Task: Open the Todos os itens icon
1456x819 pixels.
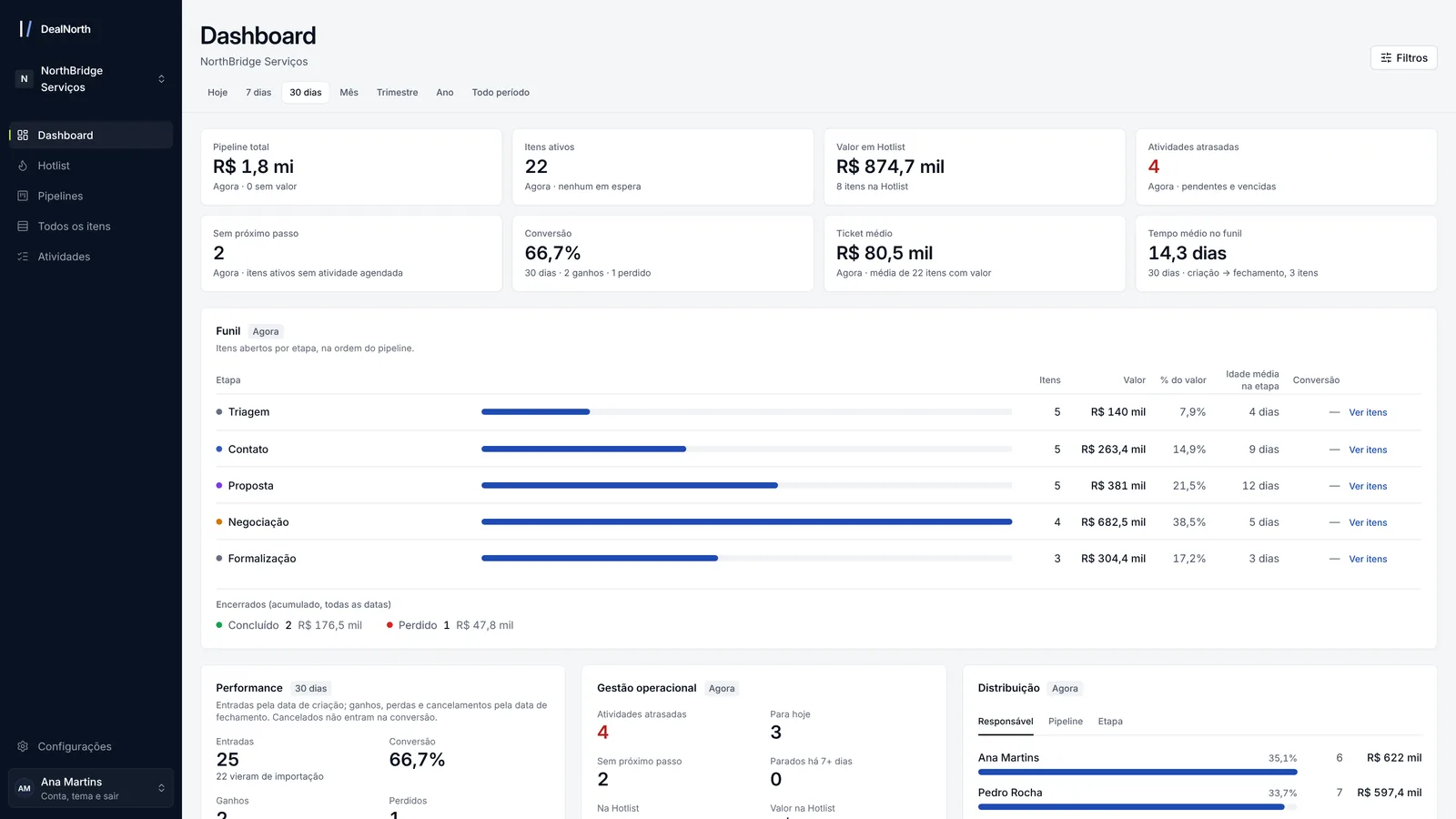Action: point(23,226)
